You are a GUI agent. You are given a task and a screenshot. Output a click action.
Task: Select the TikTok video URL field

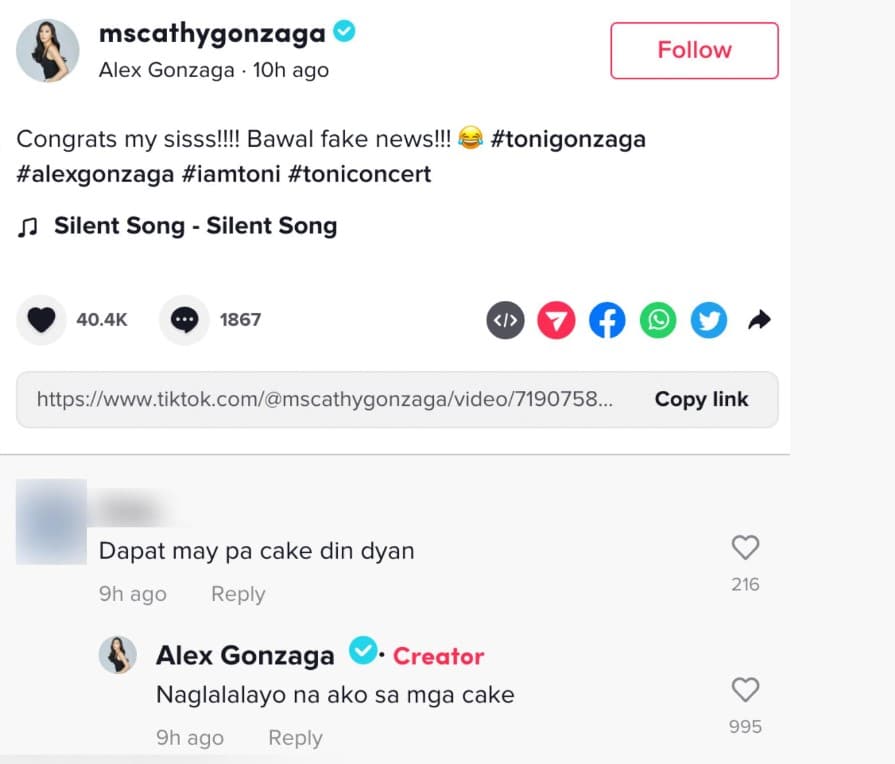click(325, 399)
